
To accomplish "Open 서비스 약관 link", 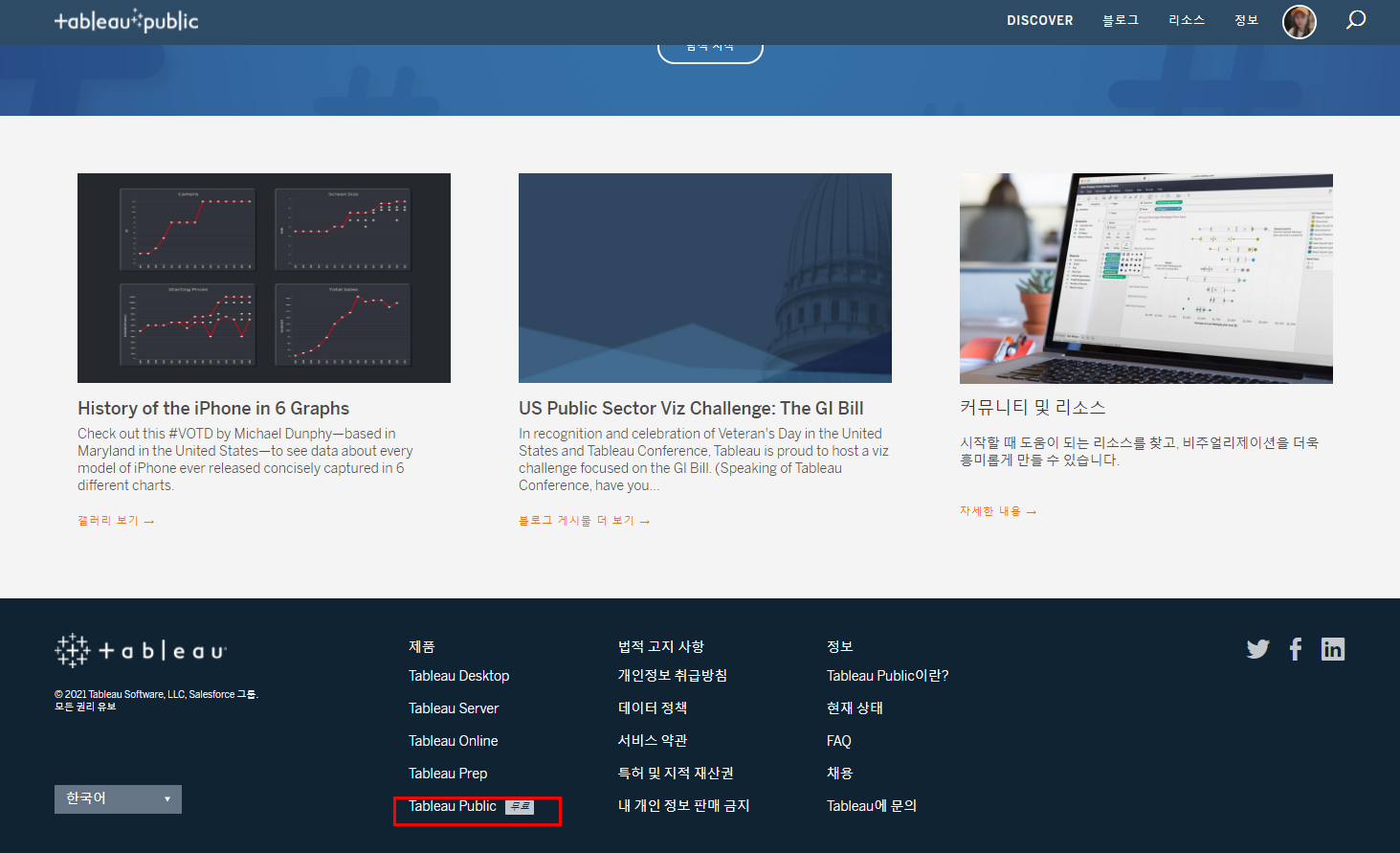I will (x=653, y=741).
